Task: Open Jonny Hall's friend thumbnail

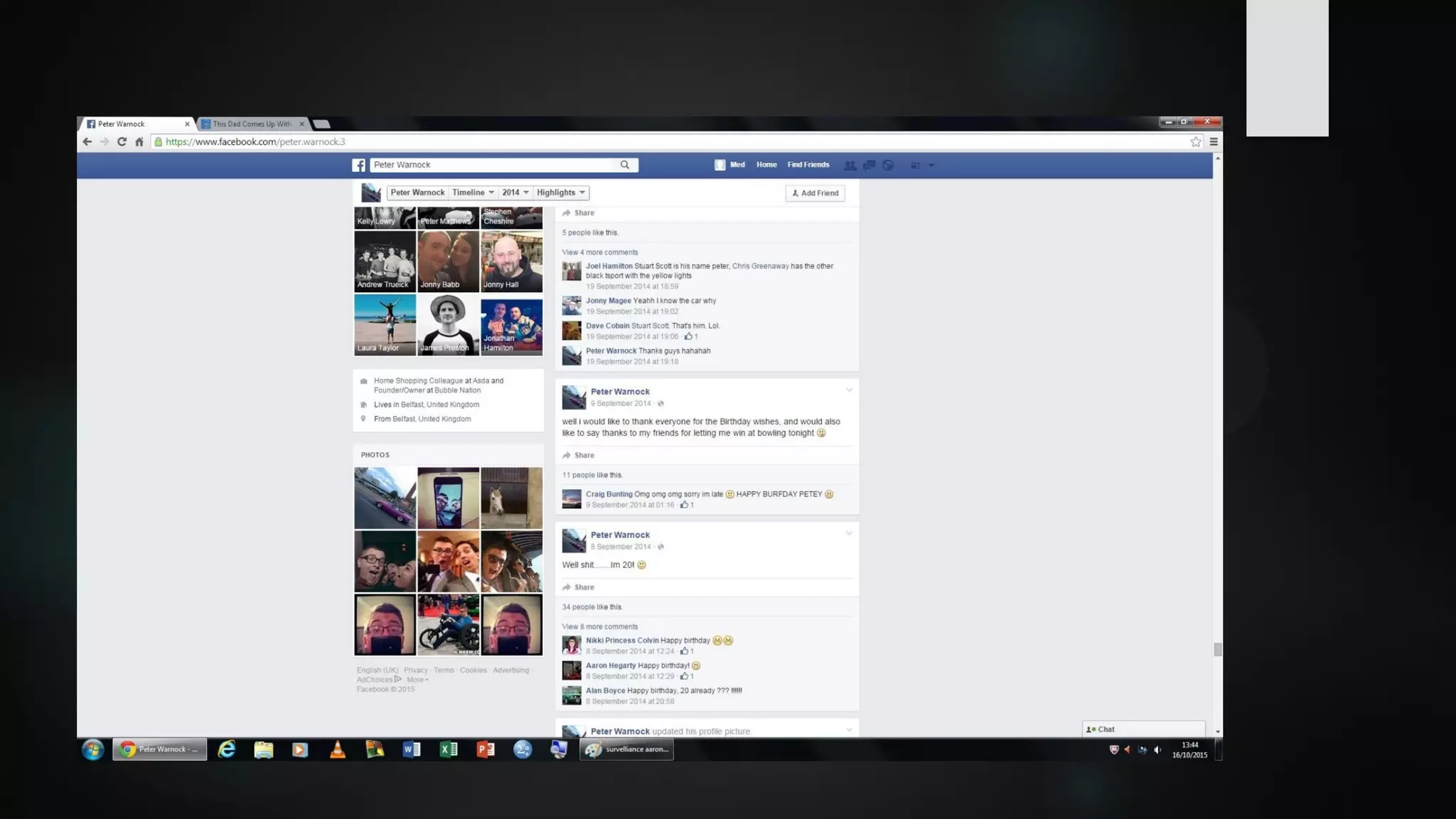Action: [x=511, y=262]
